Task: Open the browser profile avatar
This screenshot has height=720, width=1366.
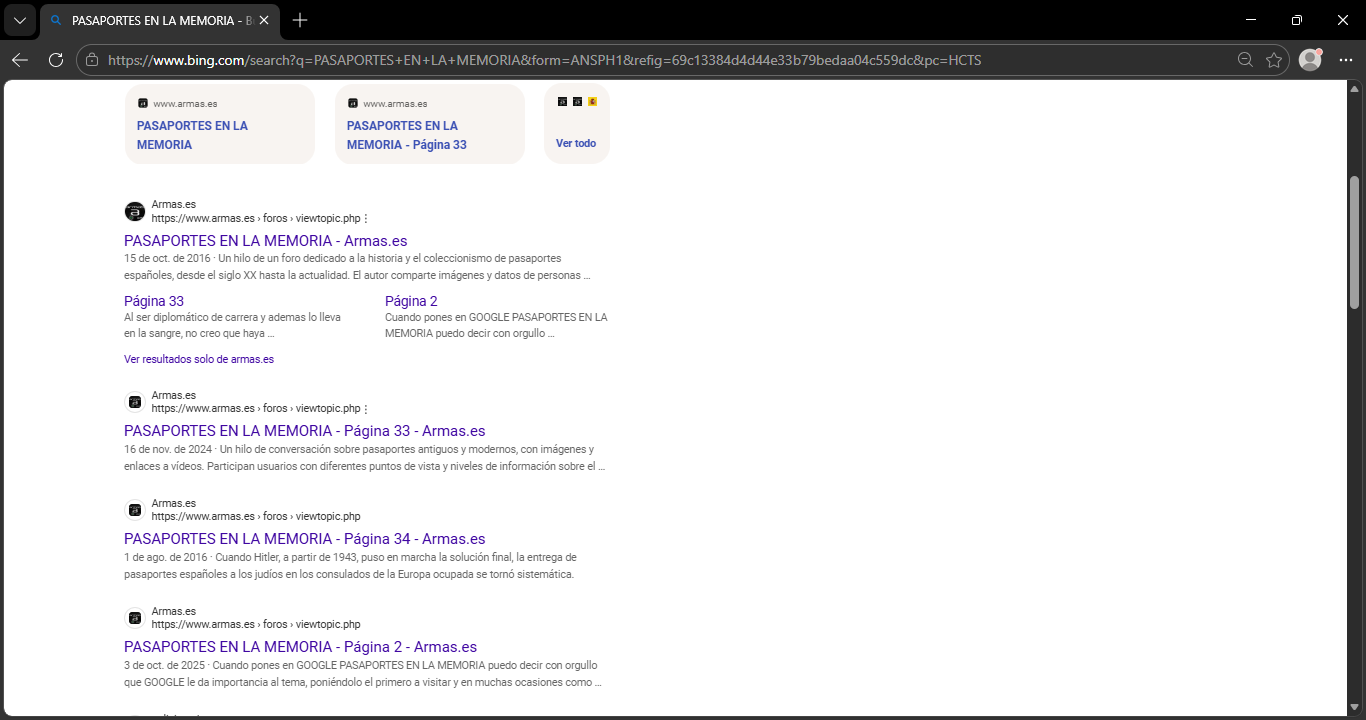Action: (1310, 60)
